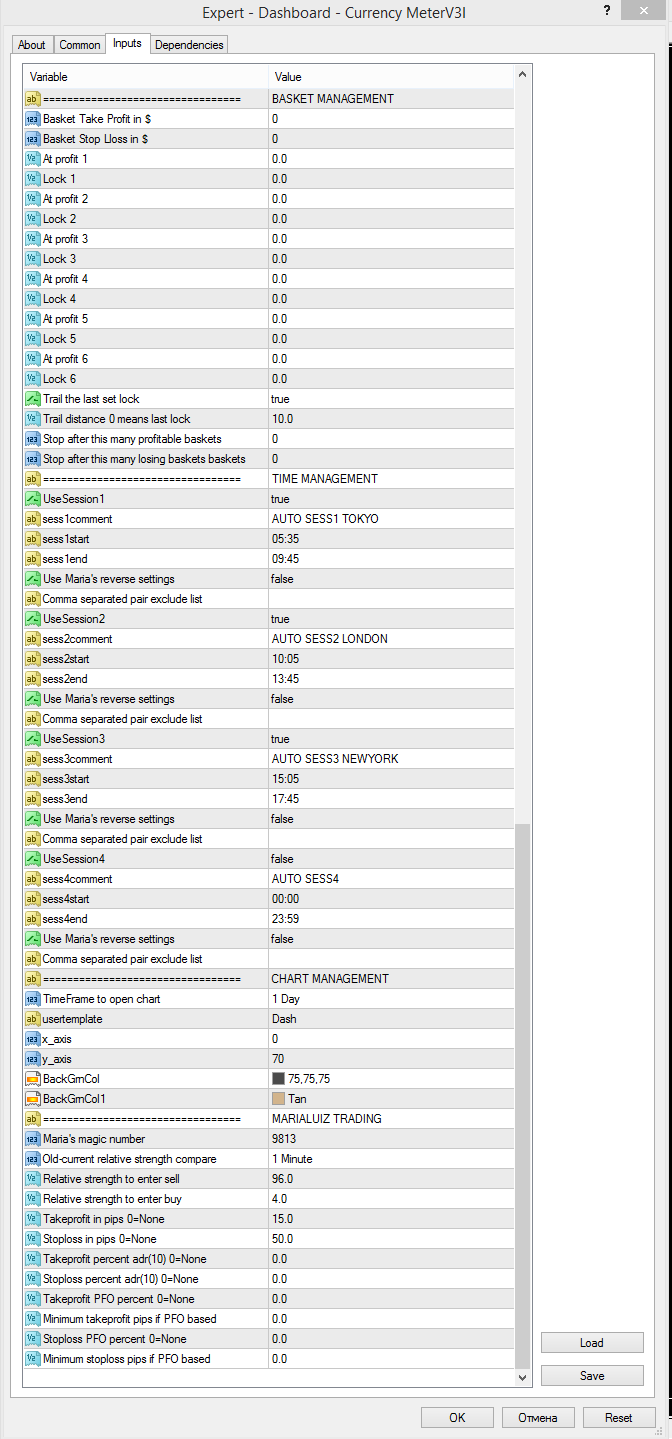The image size is (672, 1439).
Task: Click the icon beside Basket Take Profit in $
Action: coord(32,119)
